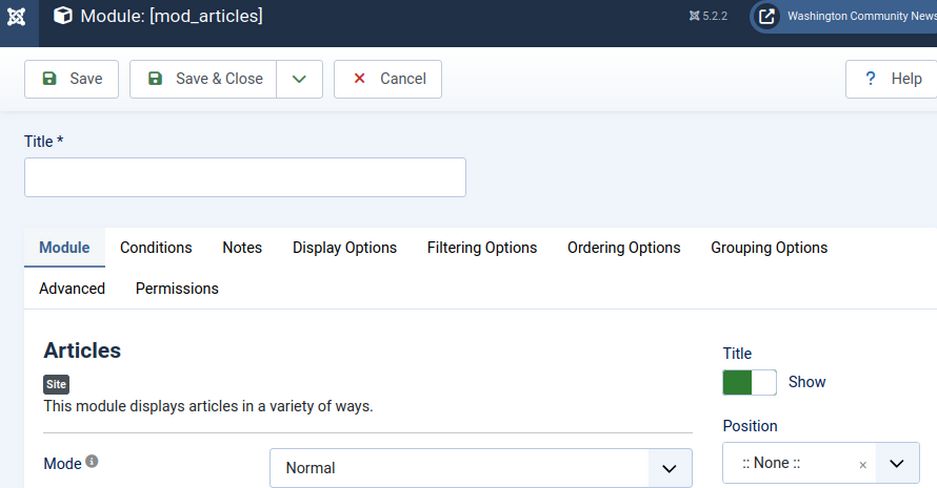
Task: Click the external site link icon
Action: click(766, 16)
